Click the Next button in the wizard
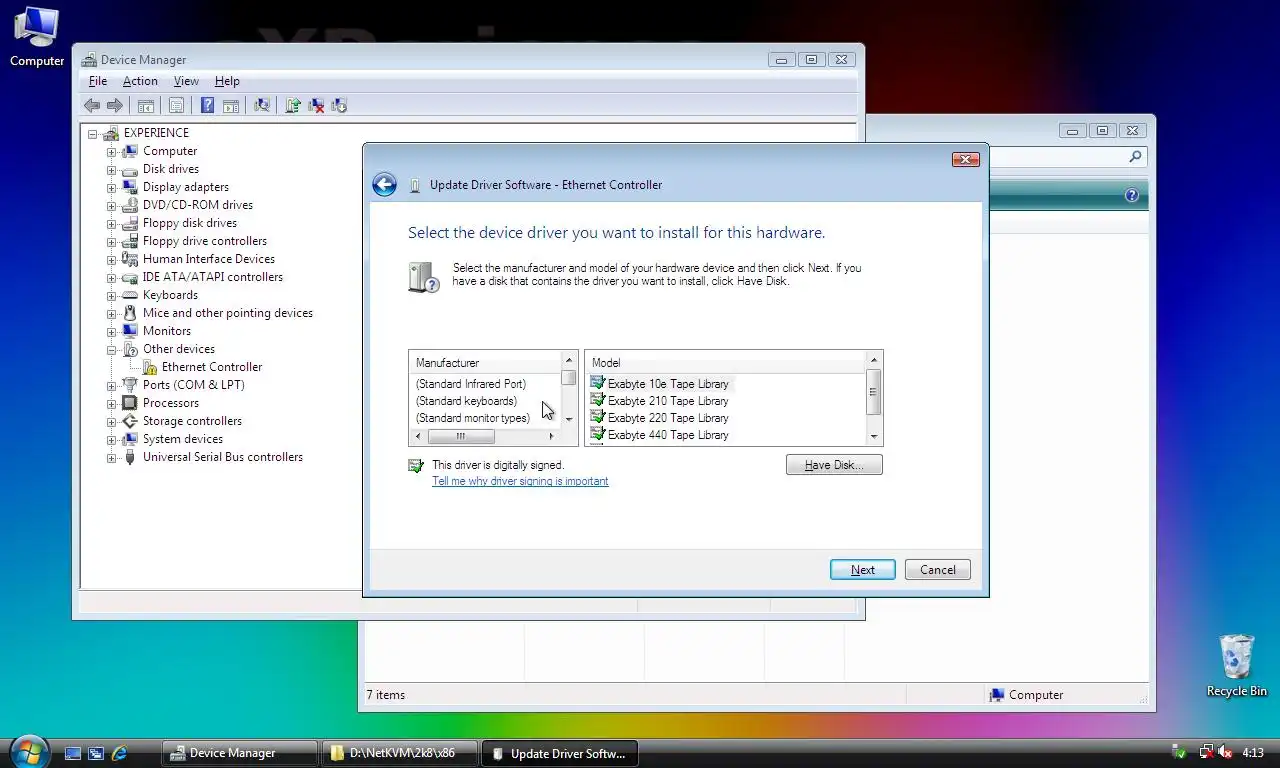 (863, 570)
